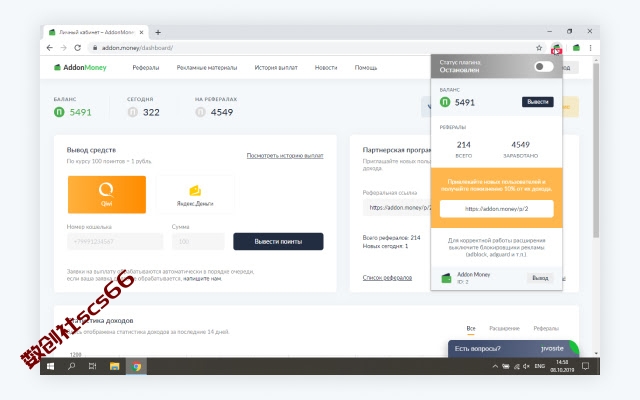640x400 pixels.
Task: Go back to previous page
Action: click(49, 48)
